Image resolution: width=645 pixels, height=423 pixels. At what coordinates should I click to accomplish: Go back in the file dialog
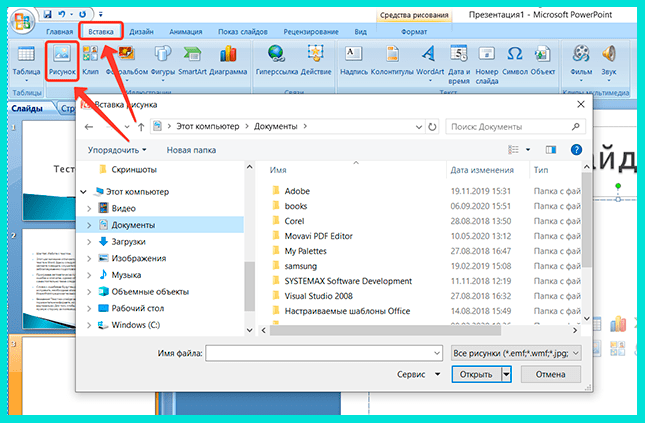89,127
